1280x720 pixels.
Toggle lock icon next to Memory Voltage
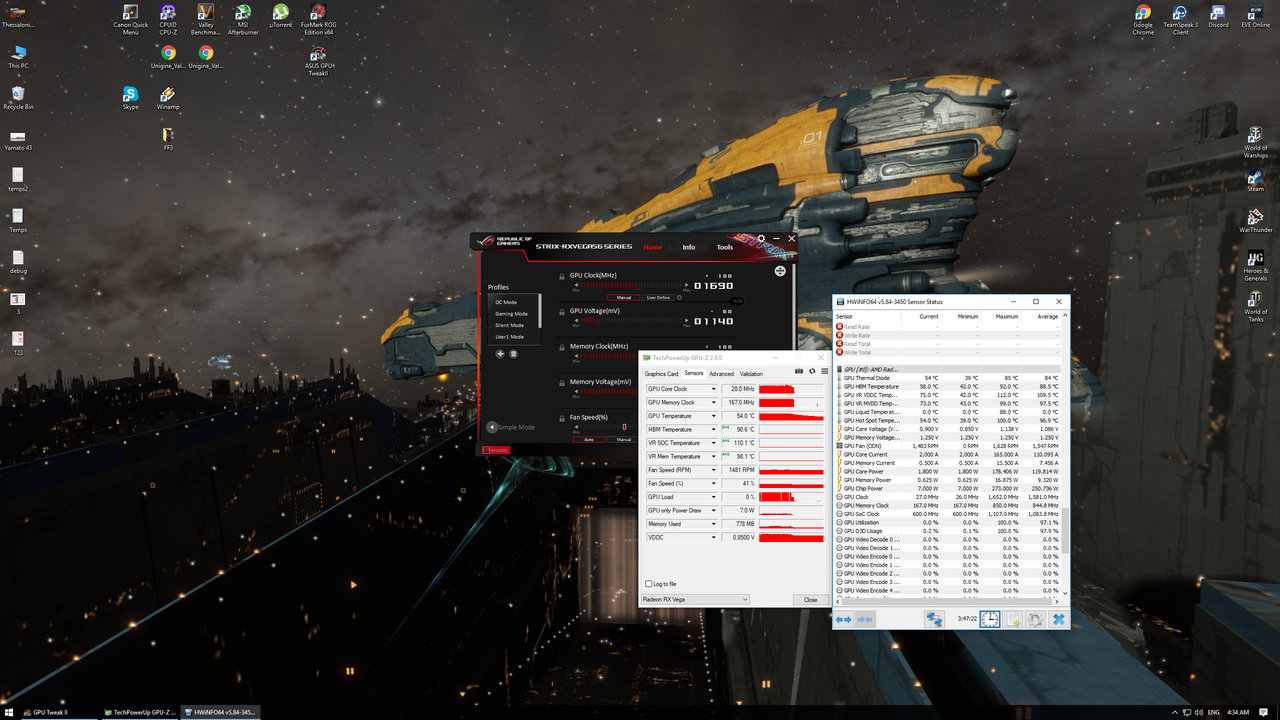562,383
